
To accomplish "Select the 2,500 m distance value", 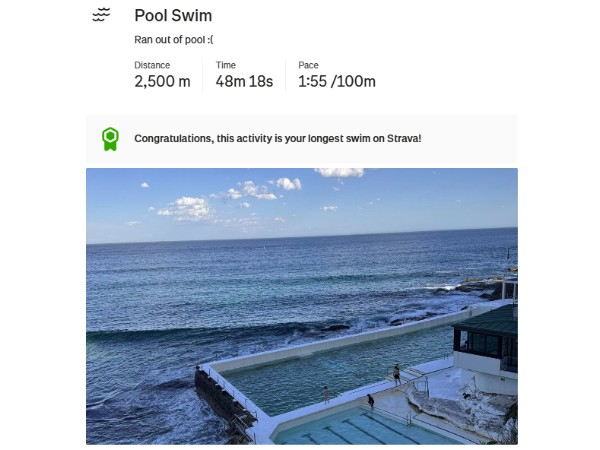I will pyautogui.click(x=162, y=82).
